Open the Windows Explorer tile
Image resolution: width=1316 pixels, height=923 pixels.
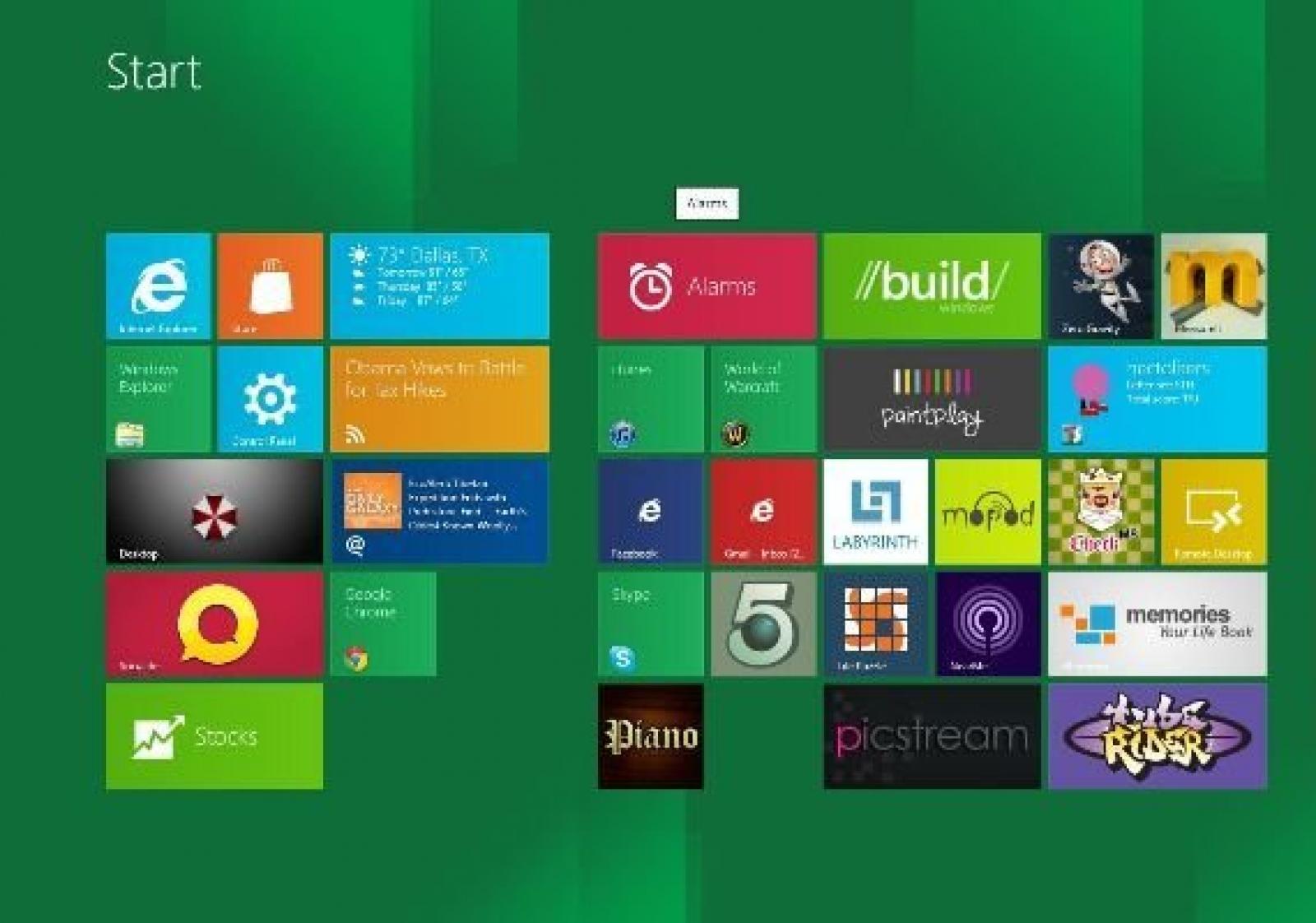click(x=158, y=399)
